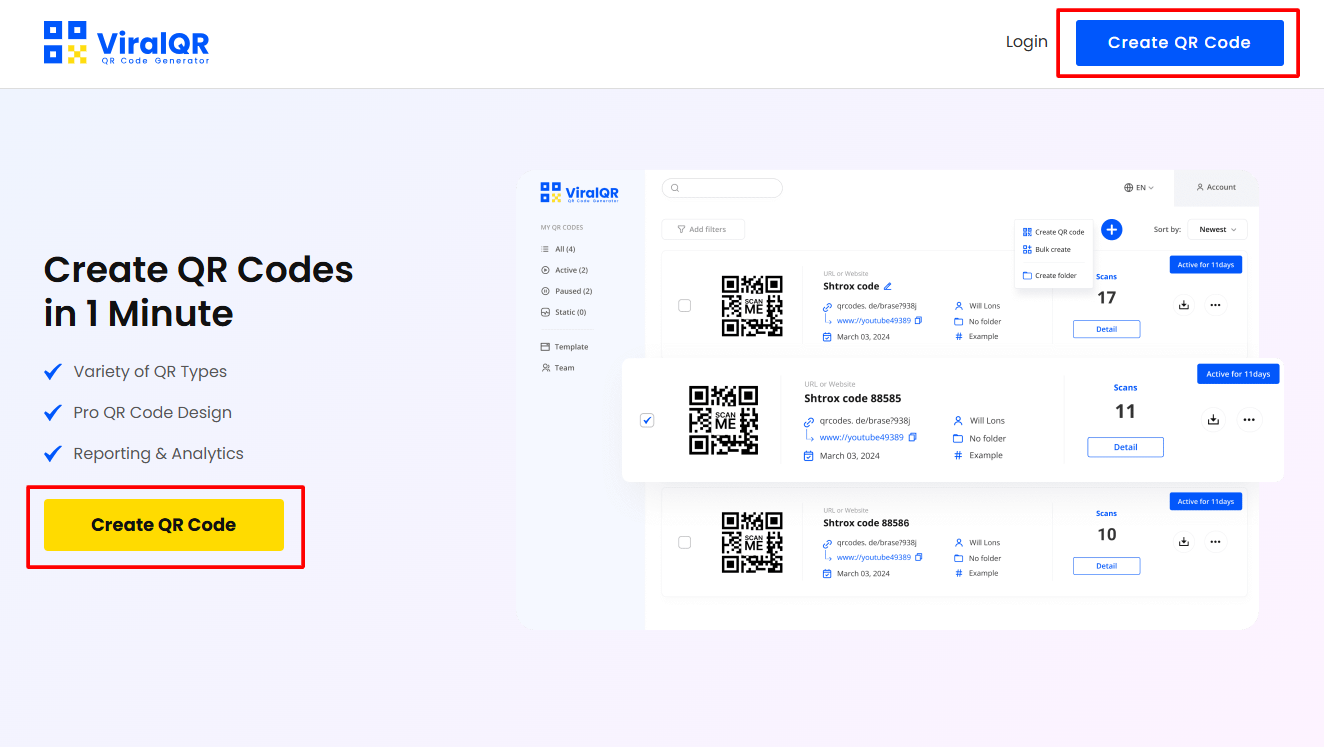The width and height of the screenshot is (1324, 747).
Task: Click the 'Reporting & Analytics' text
Action: 159,454
